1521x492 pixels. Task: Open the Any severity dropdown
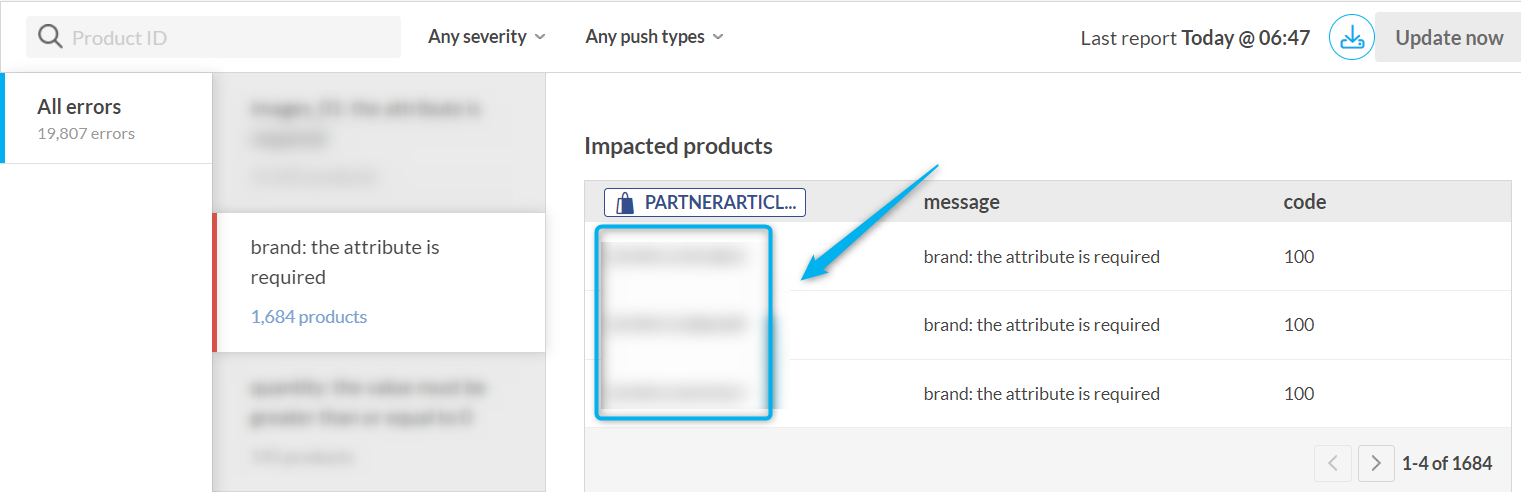point(487,37)
